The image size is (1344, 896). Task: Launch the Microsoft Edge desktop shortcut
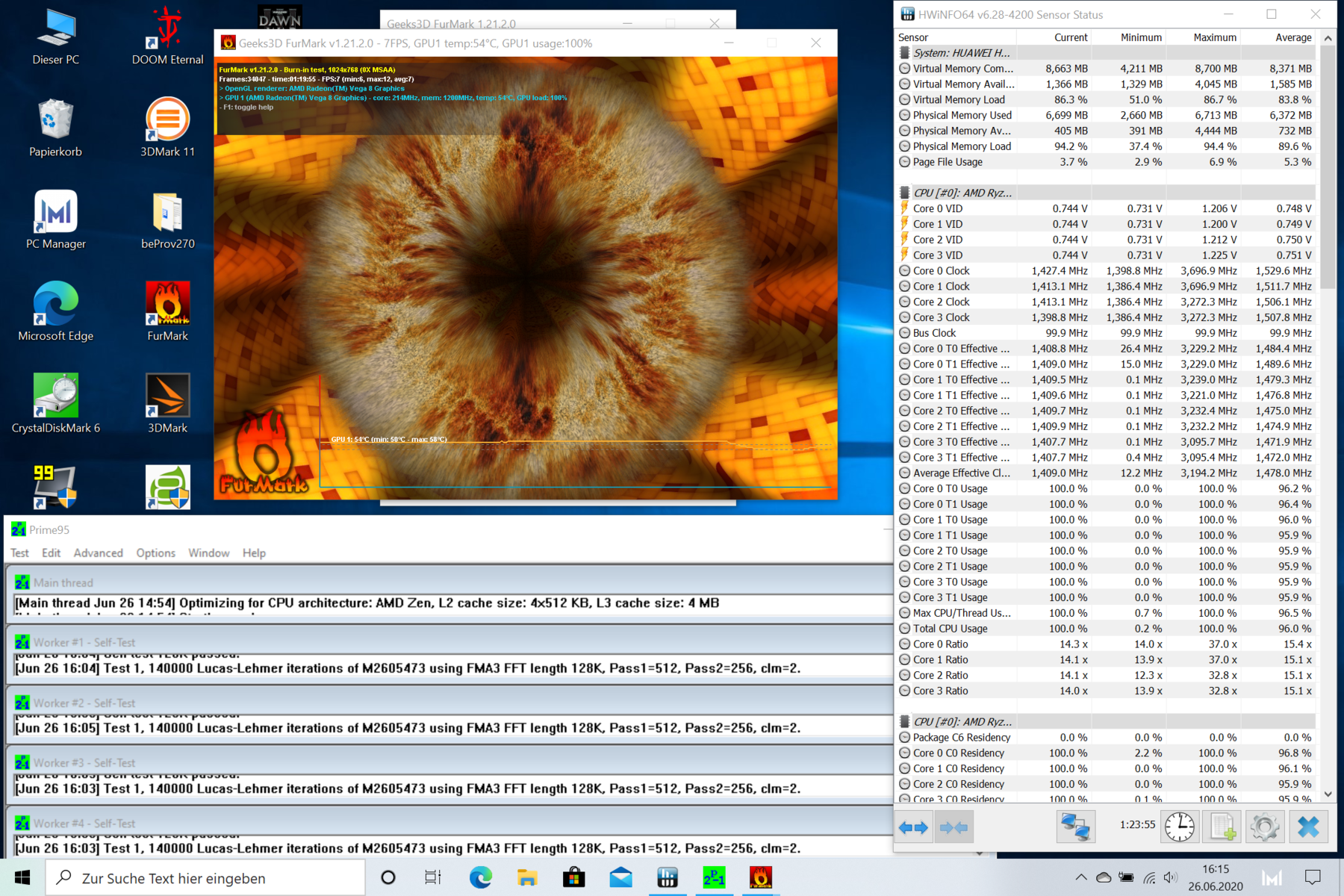click(x=56, y=312)
